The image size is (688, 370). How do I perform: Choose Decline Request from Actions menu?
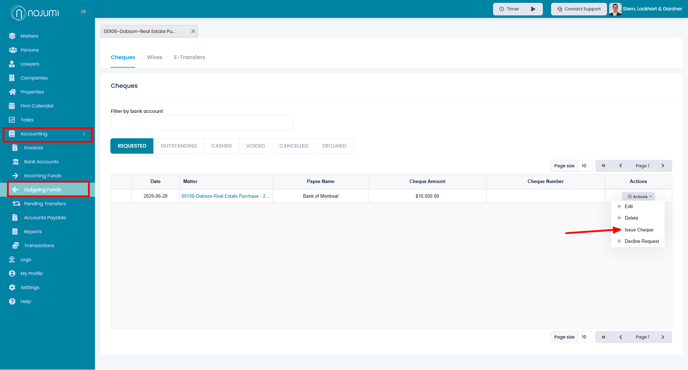tap(641, 241)
